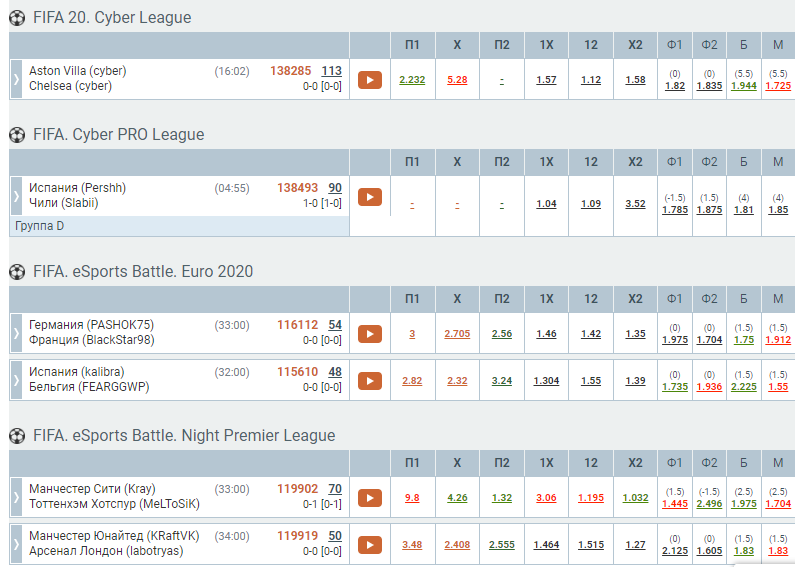795x567 pixels.
Task: Expand the Aston Villa vs Chelsea row
Action: click(x=16, y=79)
